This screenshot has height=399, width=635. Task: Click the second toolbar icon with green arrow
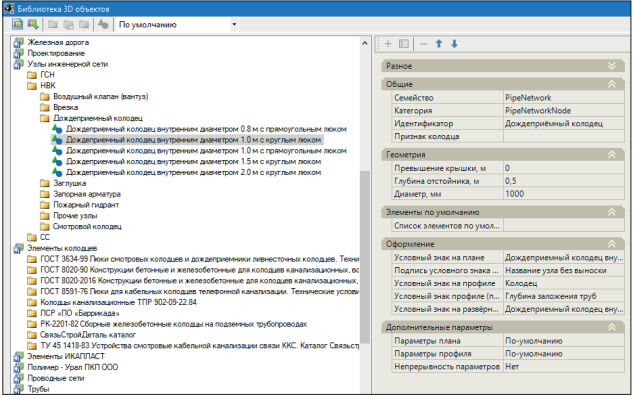33,24
